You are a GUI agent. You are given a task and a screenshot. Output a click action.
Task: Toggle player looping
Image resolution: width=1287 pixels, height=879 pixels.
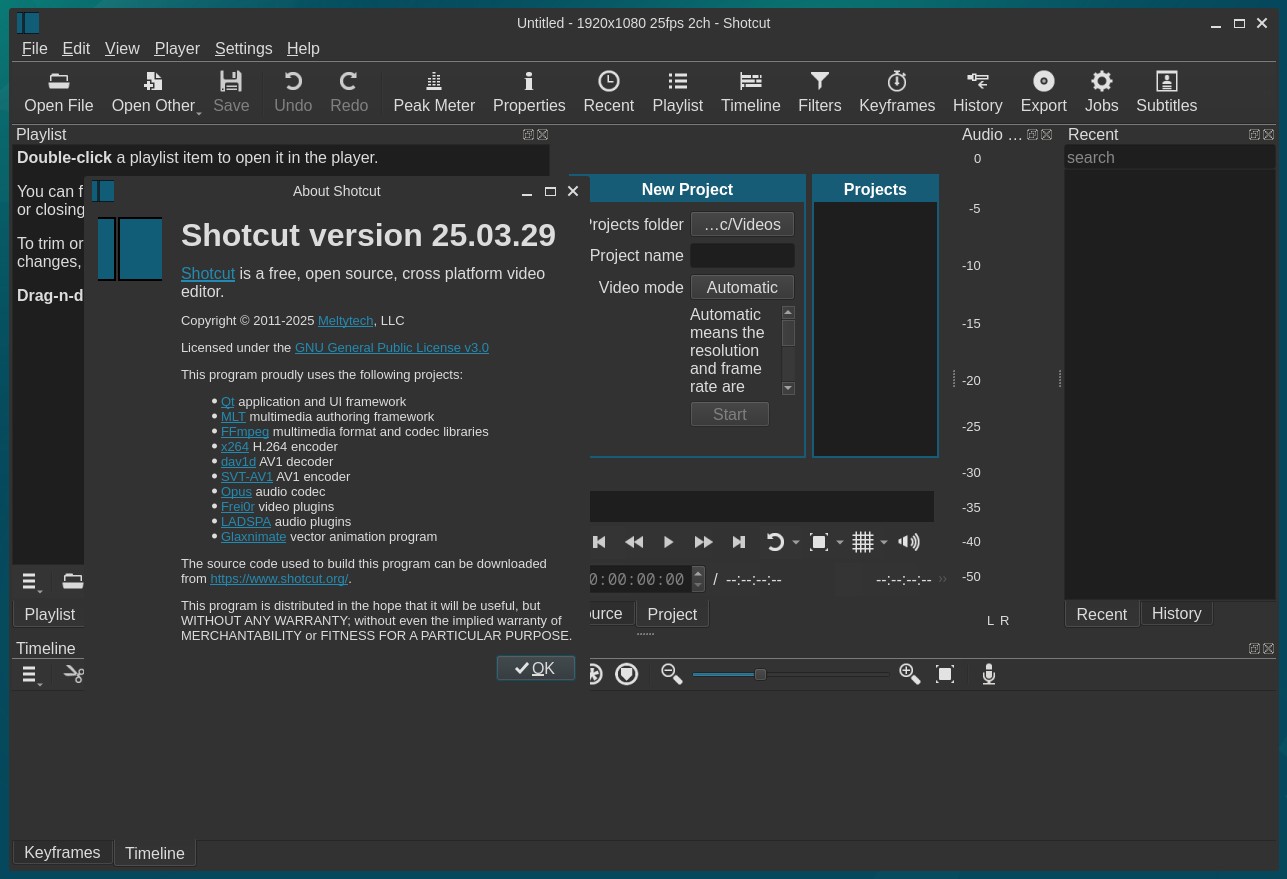tap(774, 542)
